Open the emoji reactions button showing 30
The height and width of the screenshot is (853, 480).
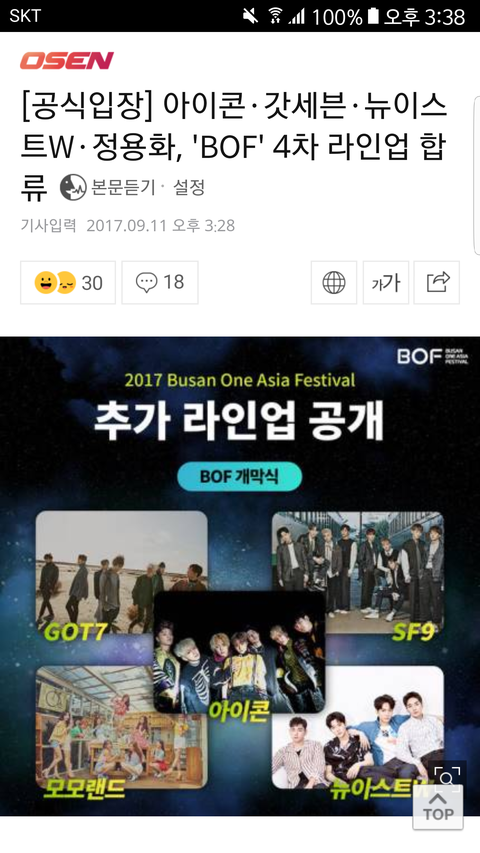(68, 282)
